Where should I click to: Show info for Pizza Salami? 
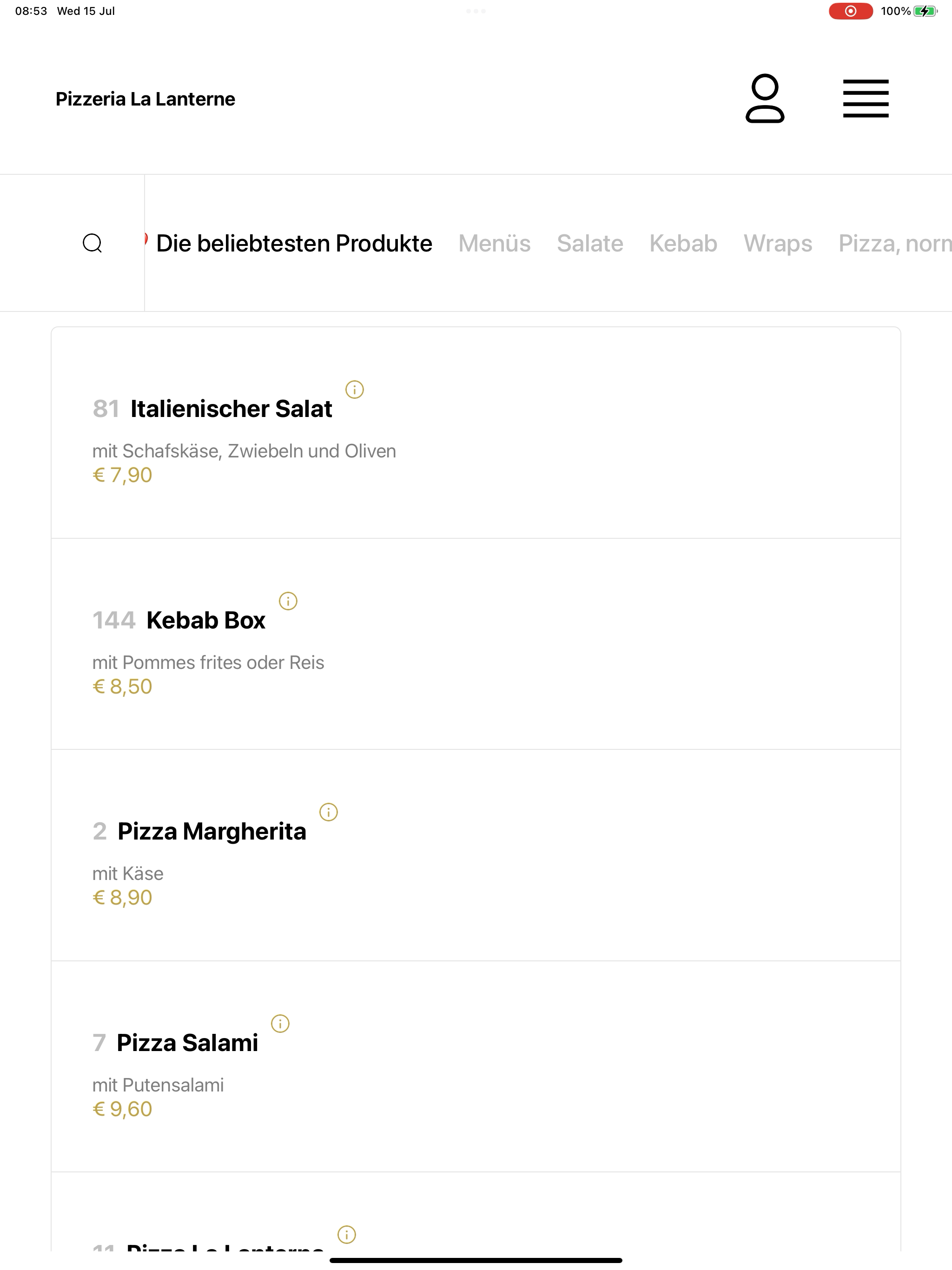click(x=280, y=1023)
